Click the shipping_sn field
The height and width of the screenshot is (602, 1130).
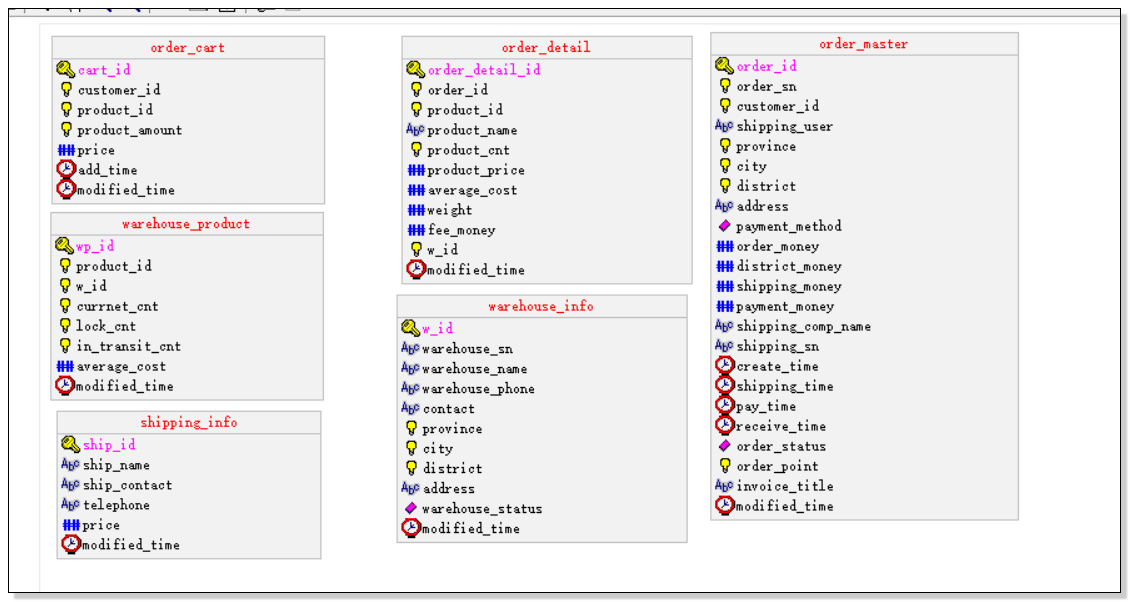point(778,346)
